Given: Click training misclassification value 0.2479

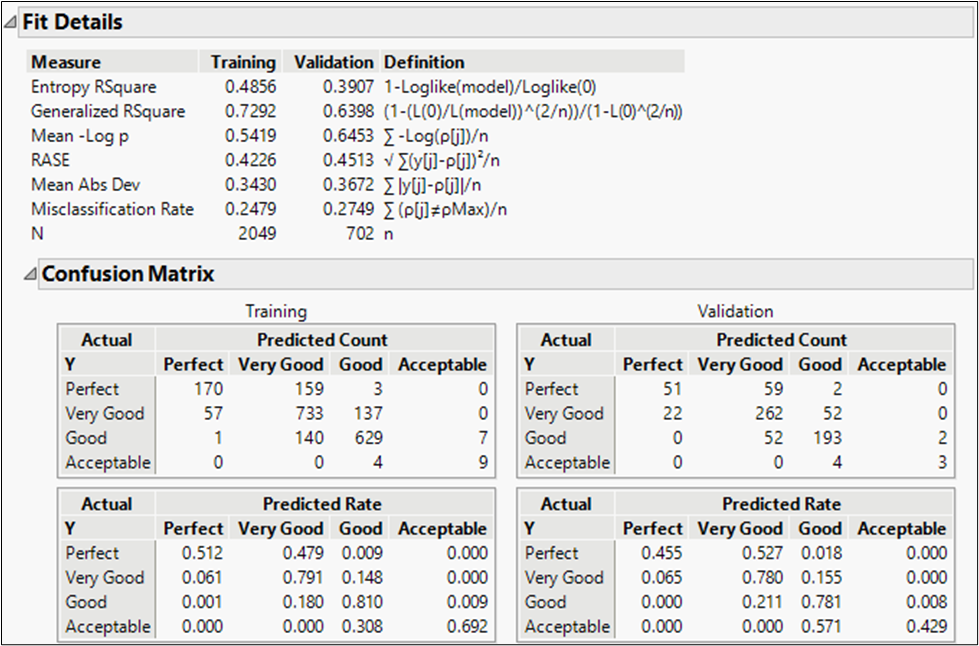Looking at the screenshot, I should 252,209.
